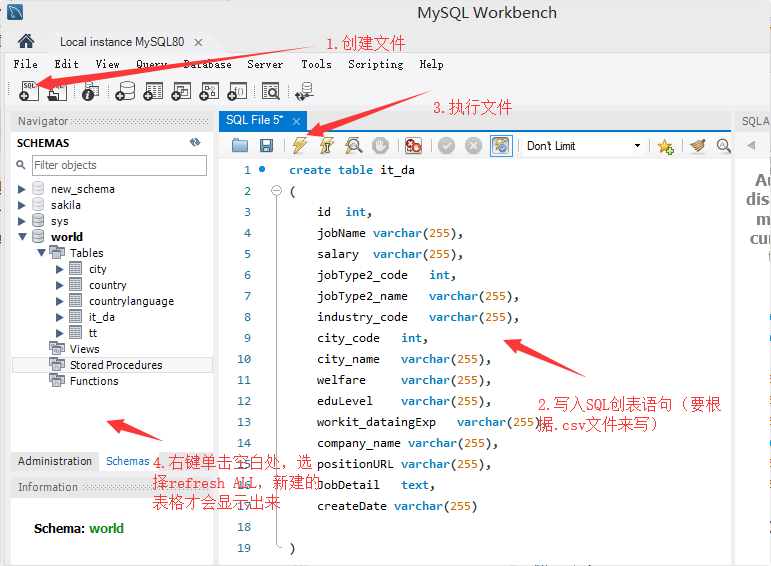Rollback transaction X icon
771x566 pixels.
[474, 146]
